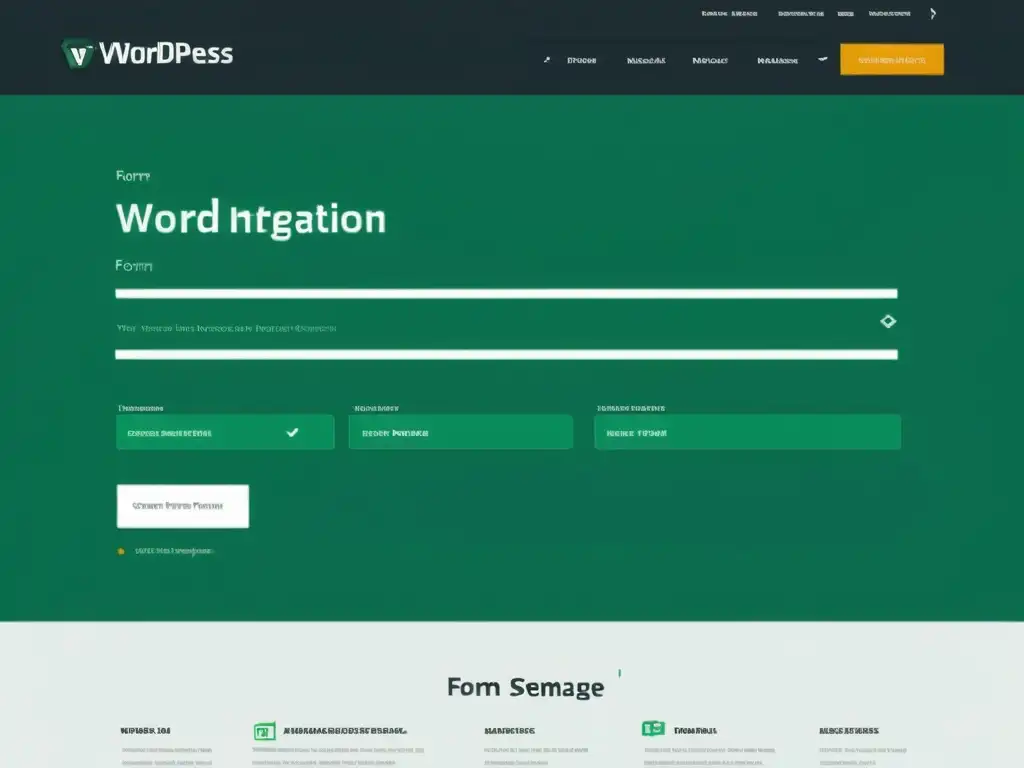Viewport: 1024px width, 768px height.
Task: Click the checkmark icon in first green field
Action: click(x=292, y=433)
